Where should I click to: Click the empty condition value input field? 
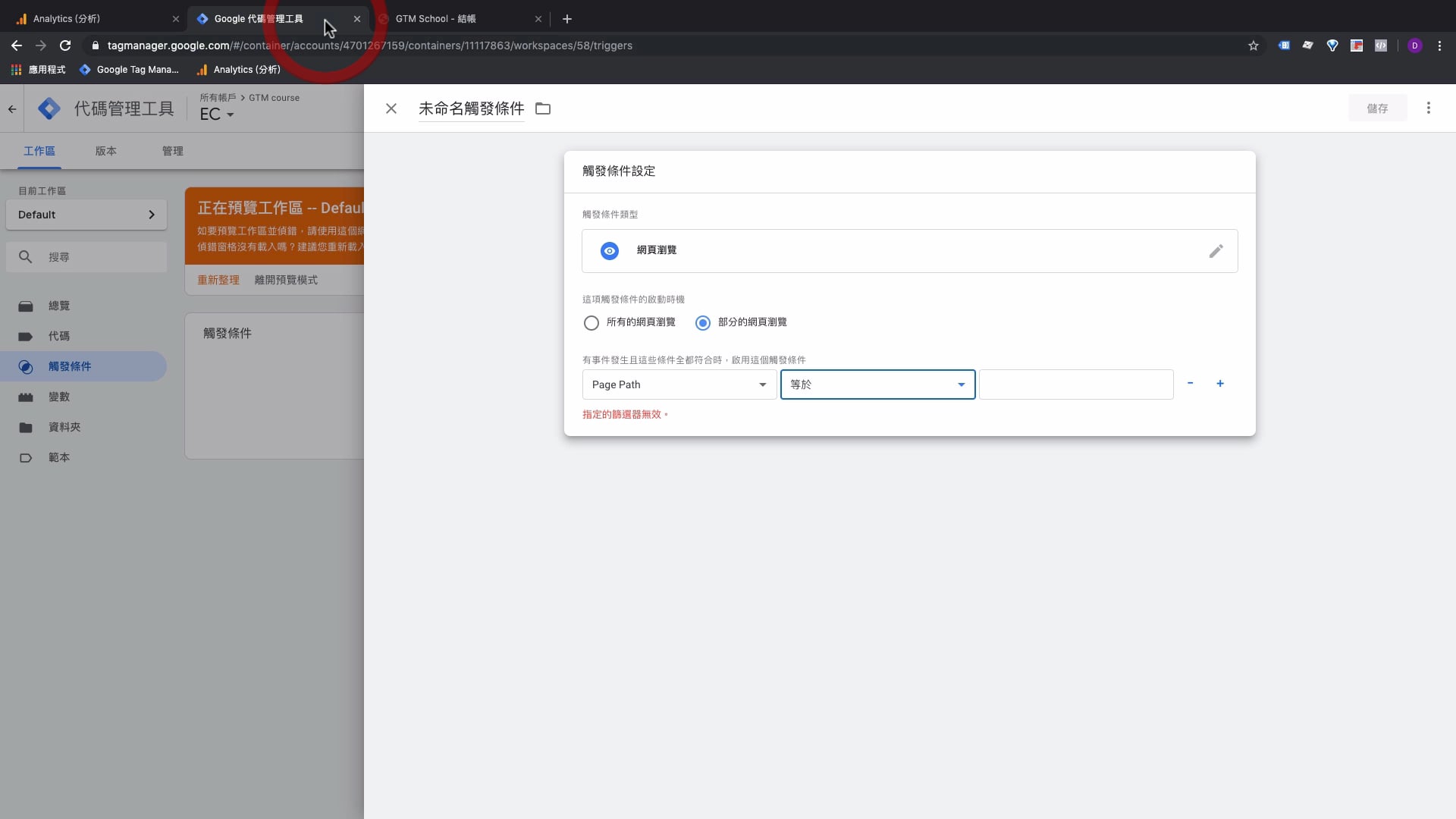(x=1076, y=384)
